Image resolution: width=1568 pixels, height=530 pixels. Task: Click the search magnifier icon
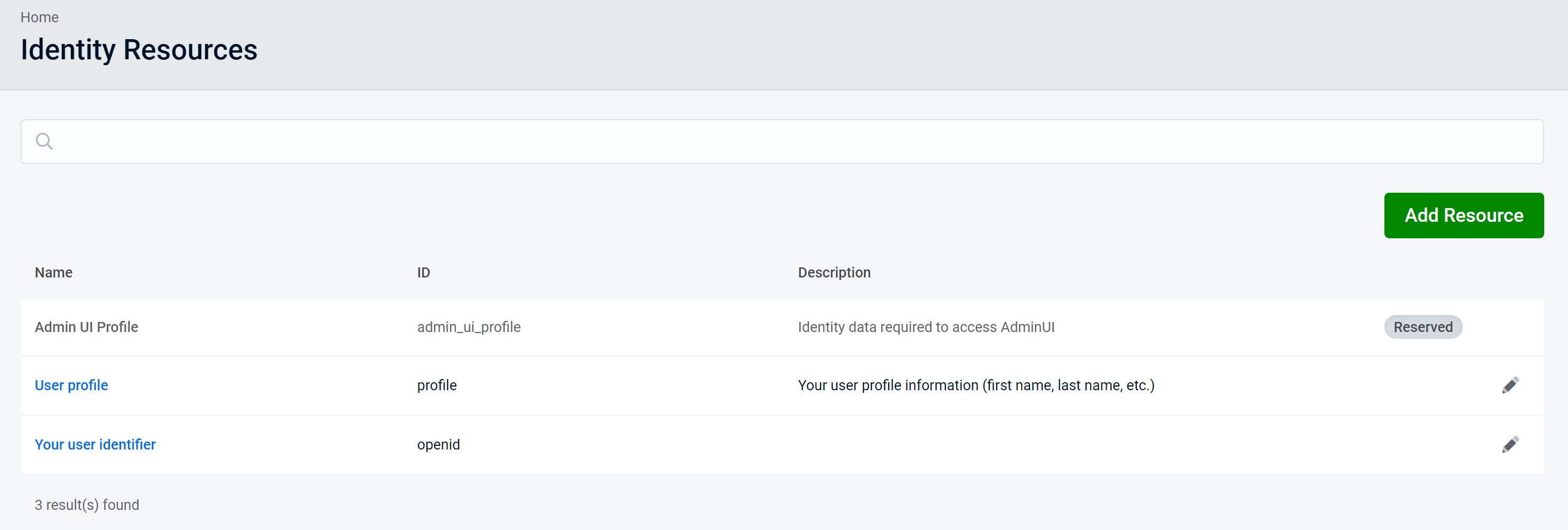(x=44, y=141)
